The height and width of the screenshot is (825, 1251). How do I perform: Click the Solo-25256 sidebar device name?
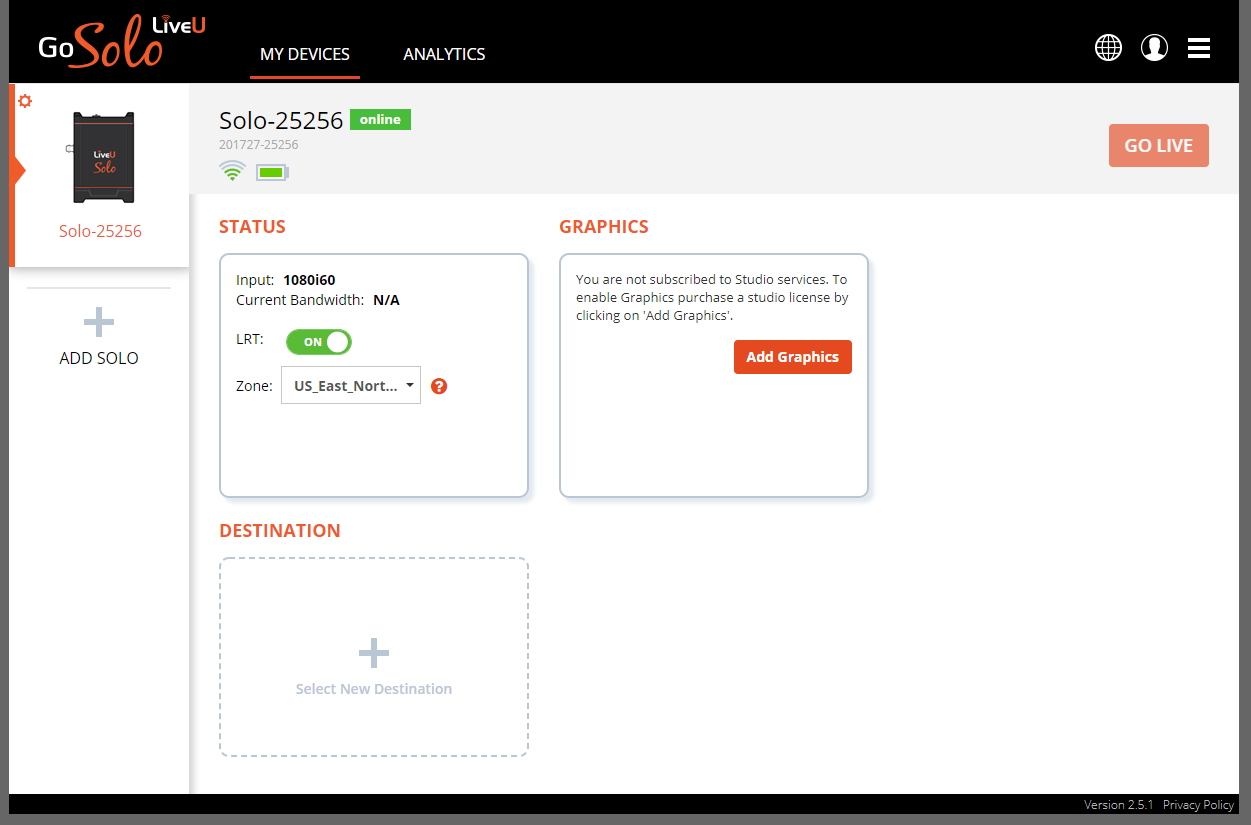[100, 231]
